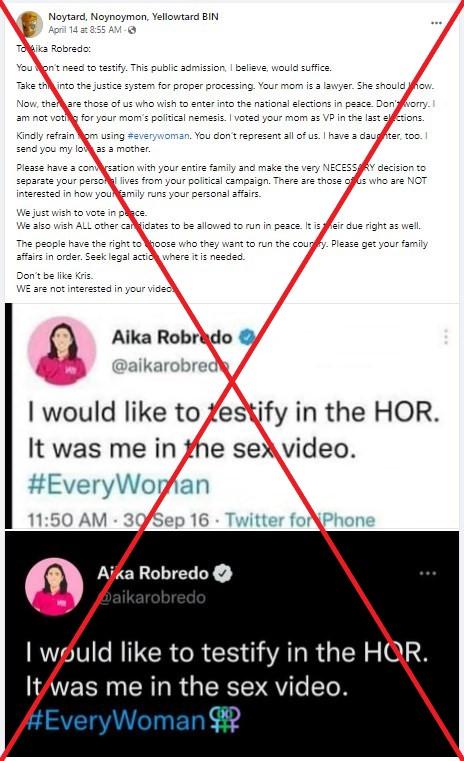Click the Twitter for iPhone source link
The height and width of the screenshot is (761, 464).
click(x=300, y=520)
